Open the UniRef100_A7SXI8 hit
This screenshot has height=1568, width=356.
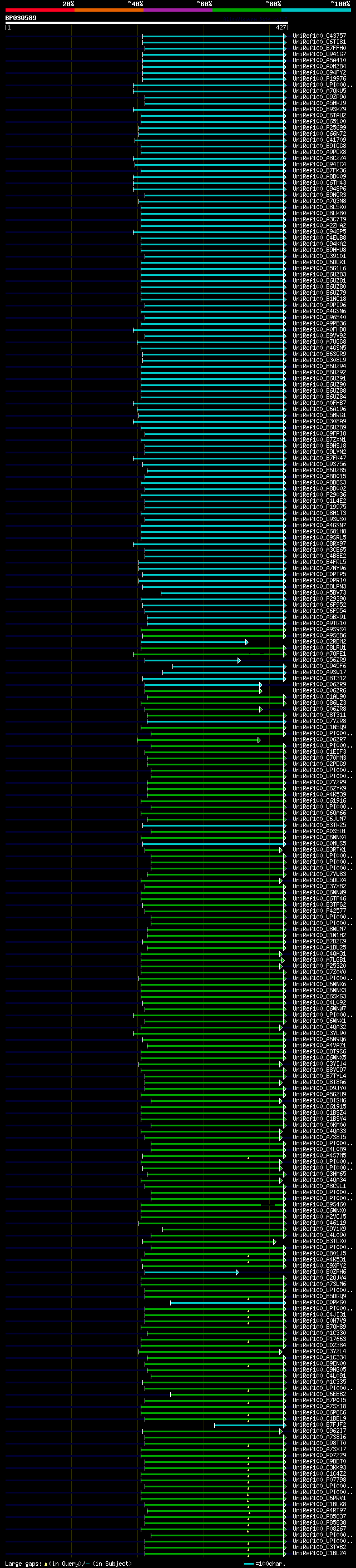319,1407
